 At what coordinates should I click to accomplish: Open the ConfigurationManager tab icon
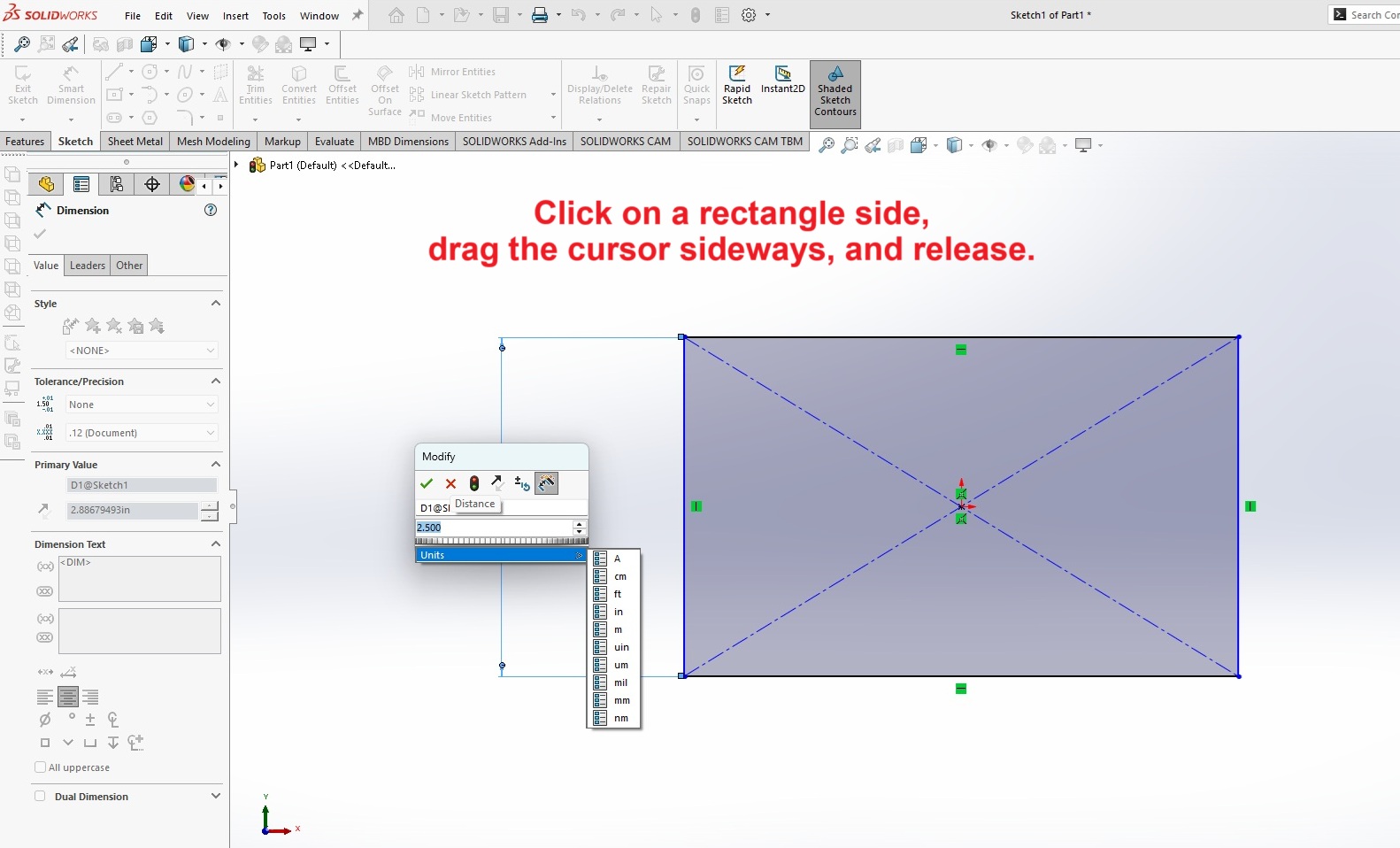[x=117, y=184]
